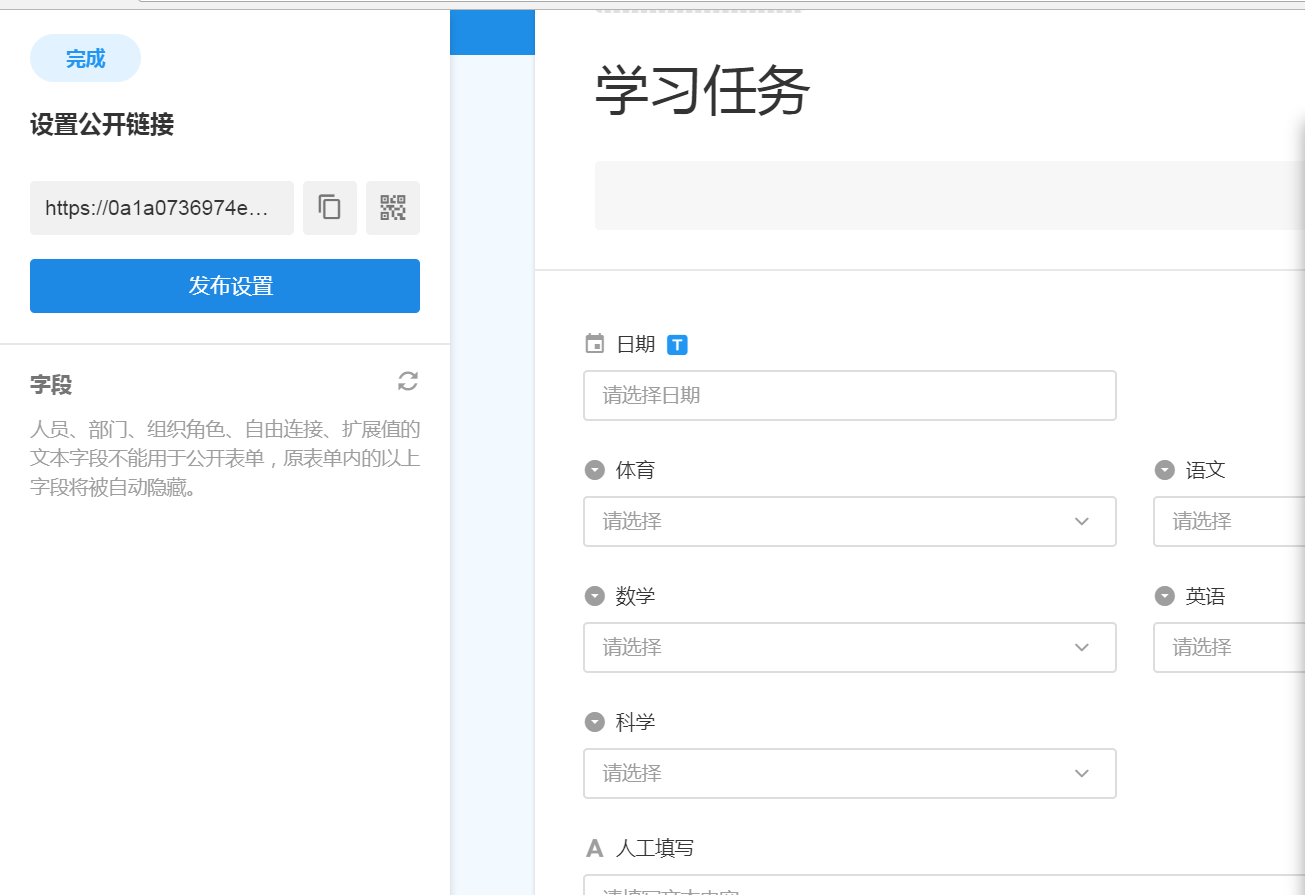Click the 请选择日期 date input field

pos(849,395)
